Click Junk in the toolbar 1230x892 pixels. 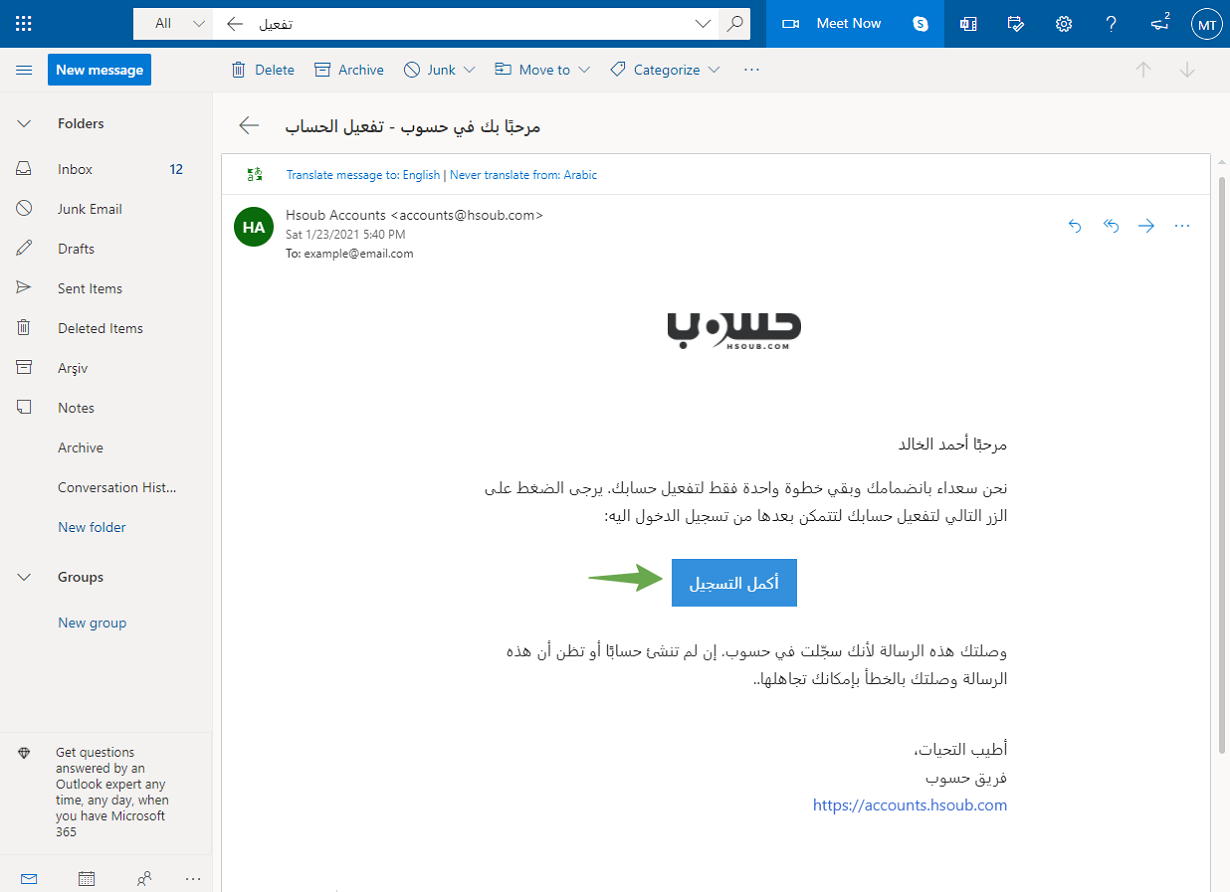[x=429, y=70]
